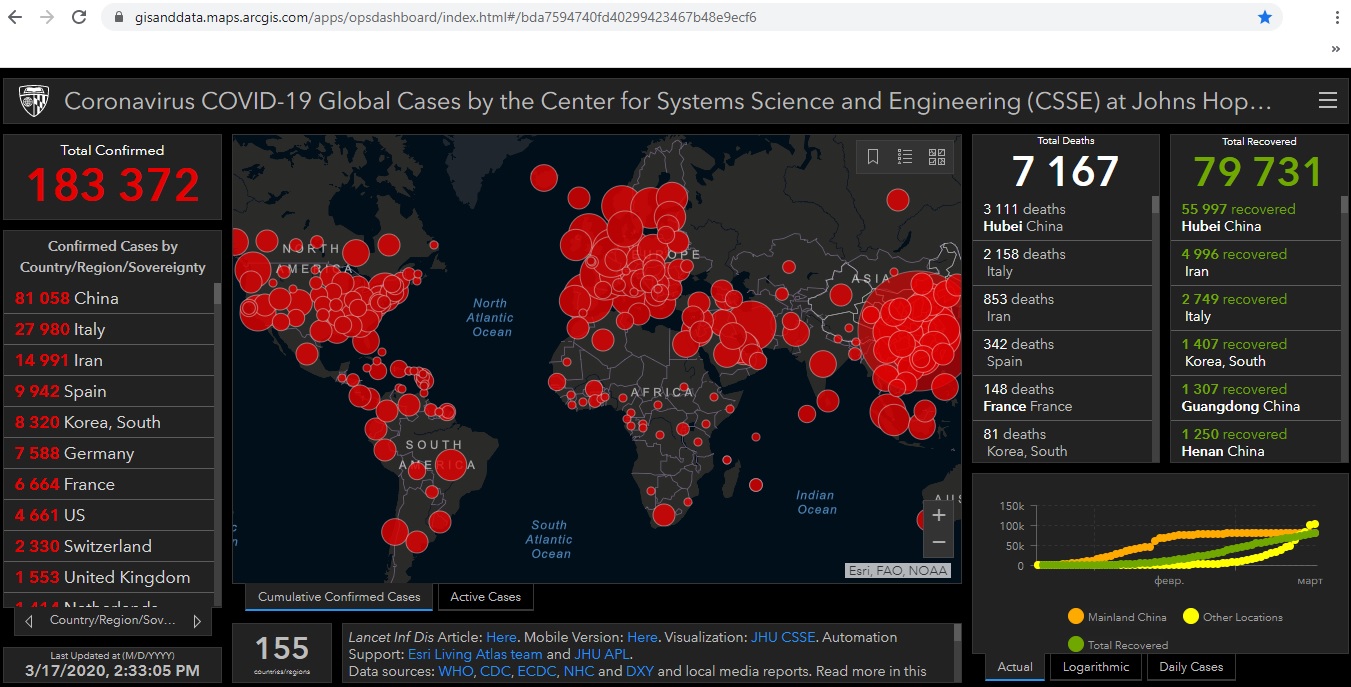Click the Esri, FAO, NOAA attribution
The height and width of the screenshot is (687, 1351).
click(x=897, y=571)
